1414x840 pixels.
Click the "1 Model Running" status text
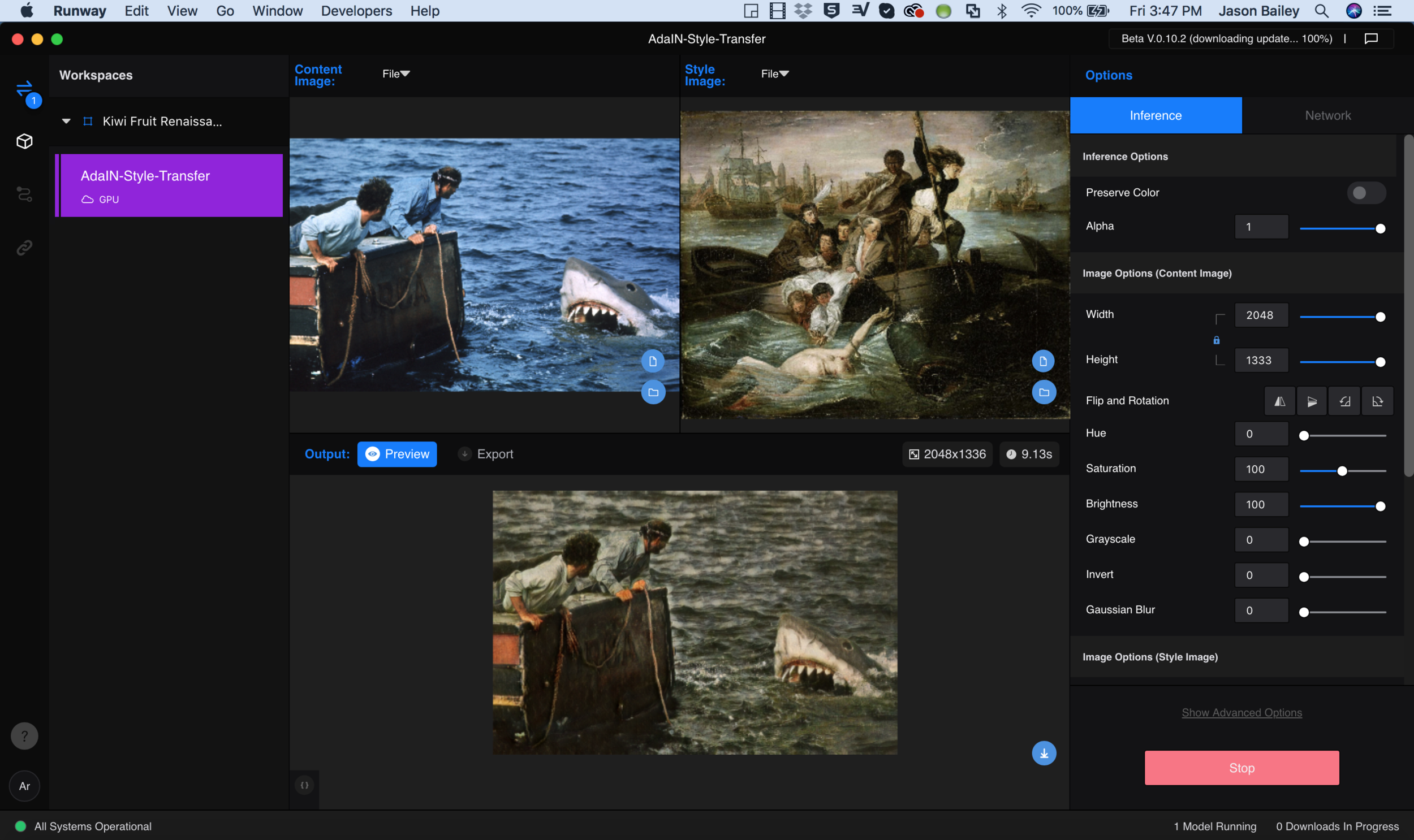pyautogui.click(x=1215, y=826)
